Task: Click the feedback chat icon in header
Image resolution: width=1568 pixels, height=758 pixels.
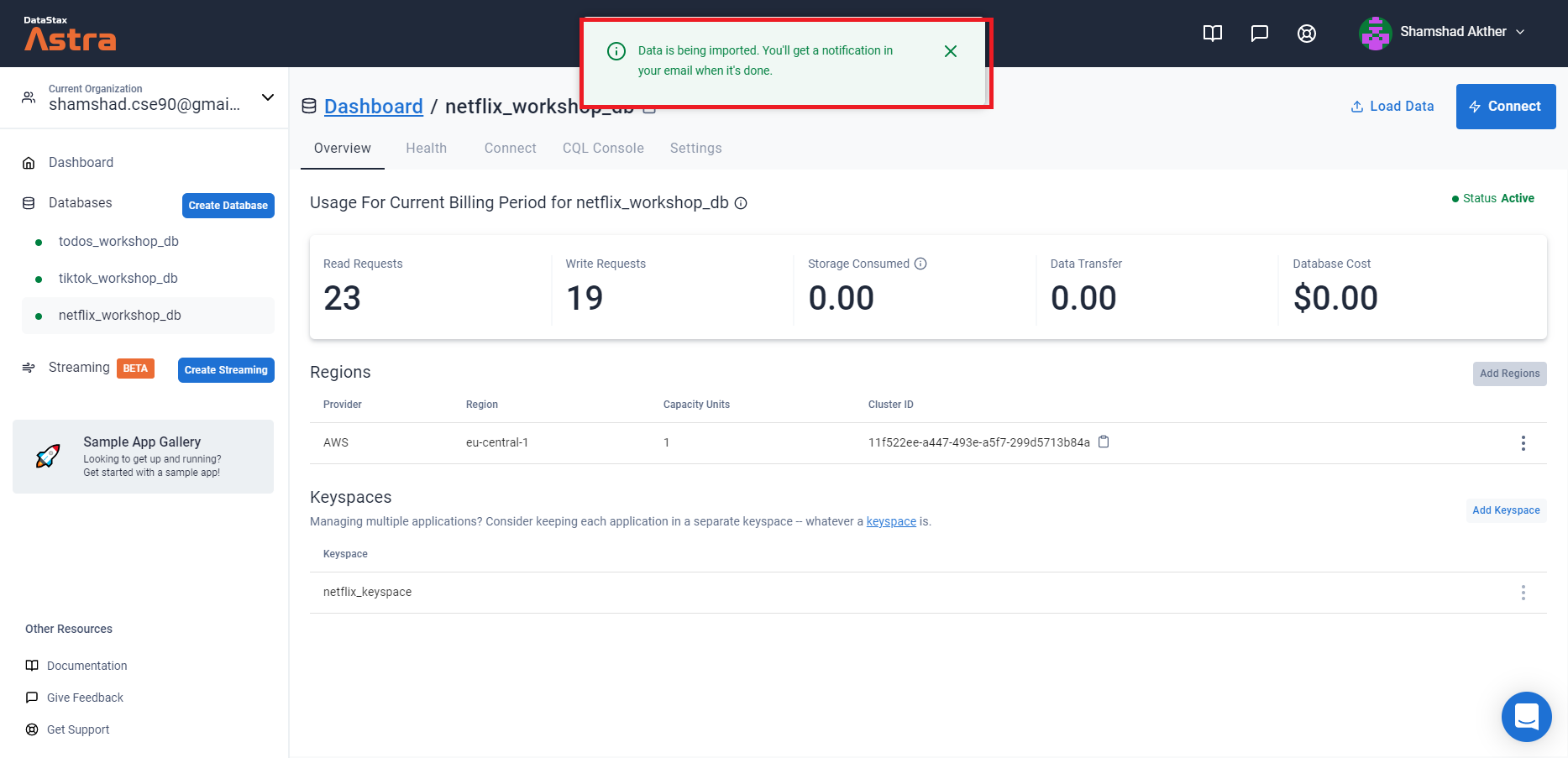Action: point(1259,34)
